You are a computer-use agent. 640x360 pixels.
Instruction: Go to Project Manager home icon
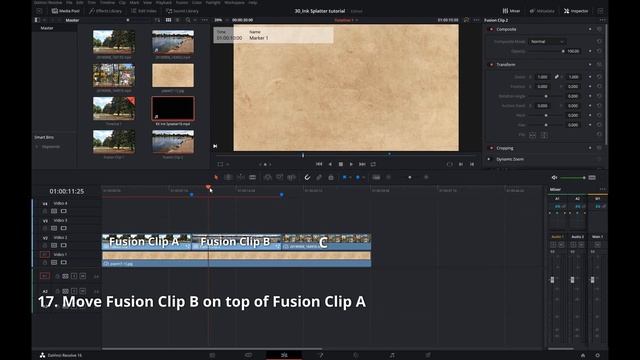pos(583,356)
